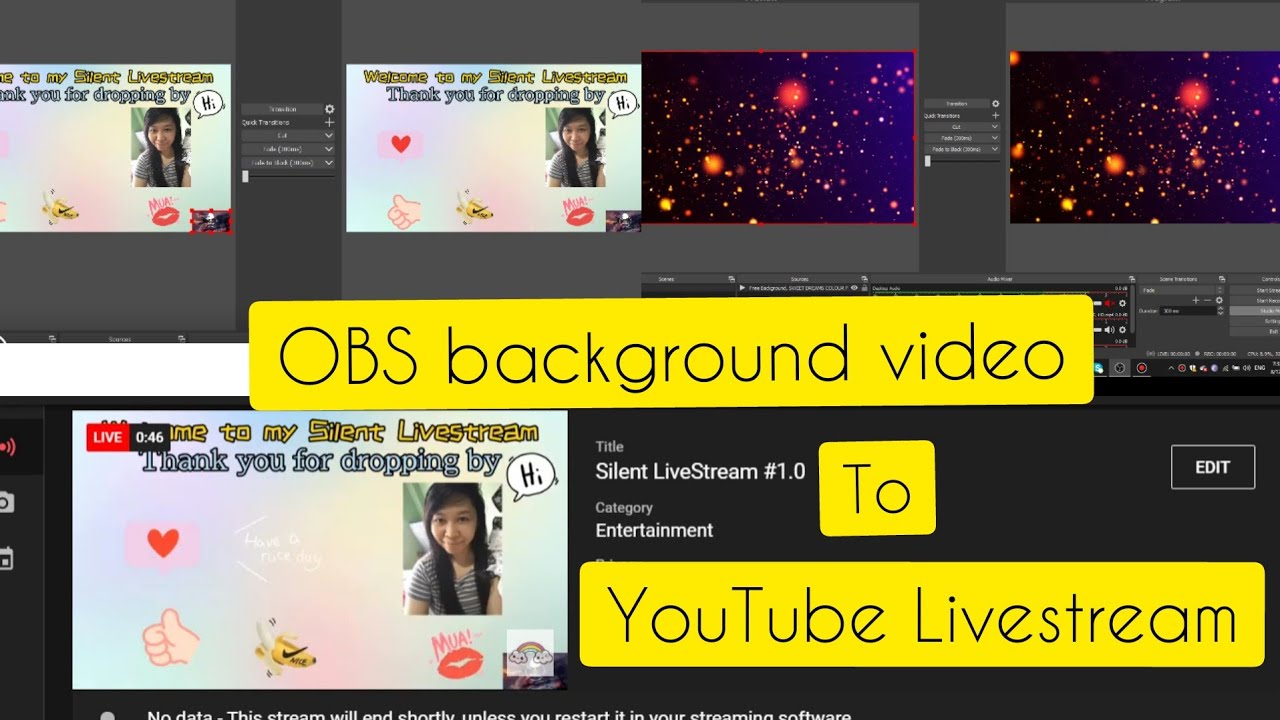Expand Fade (300ms) dropdown, particle-background OBS

[995, 138]
